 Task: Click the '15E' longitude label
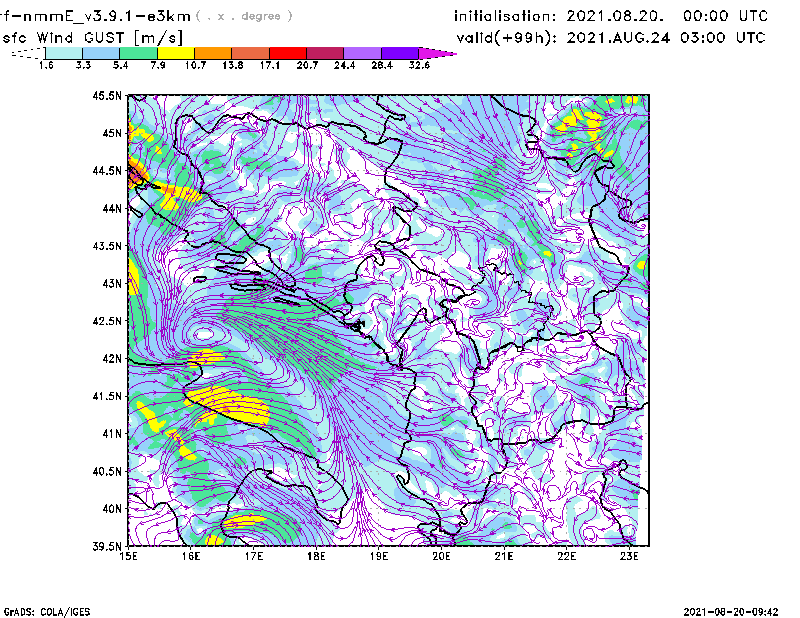(129, 556)
